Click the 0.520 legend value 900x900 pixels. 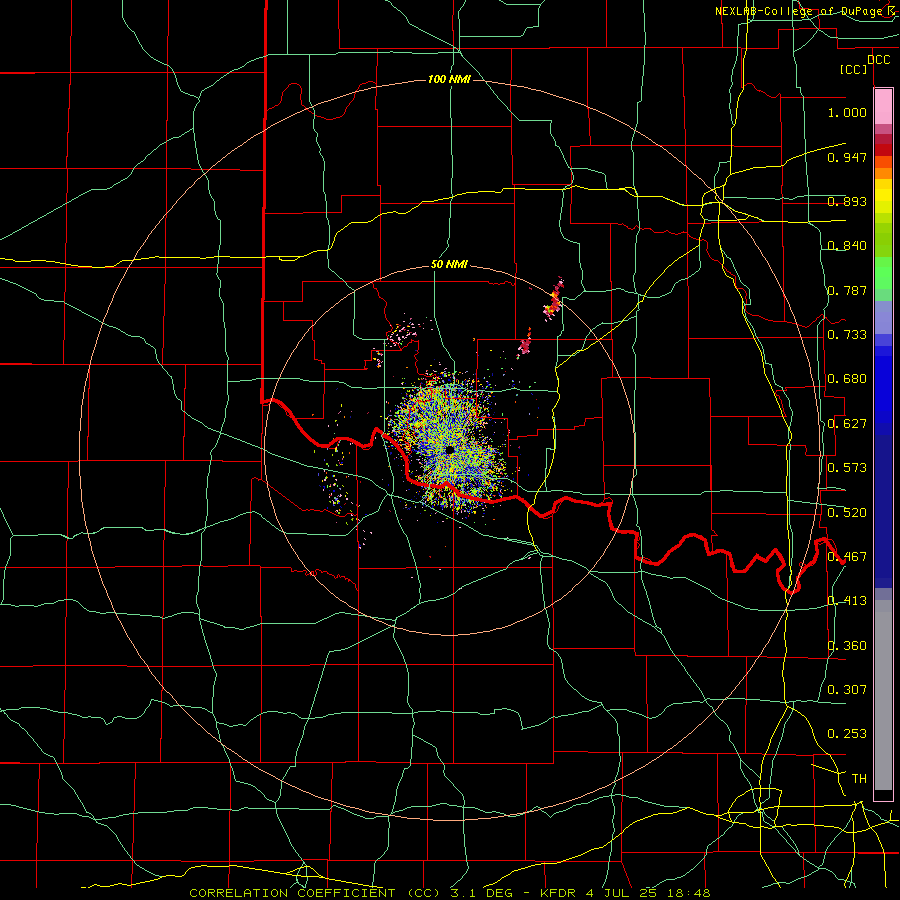coord(847,513)
